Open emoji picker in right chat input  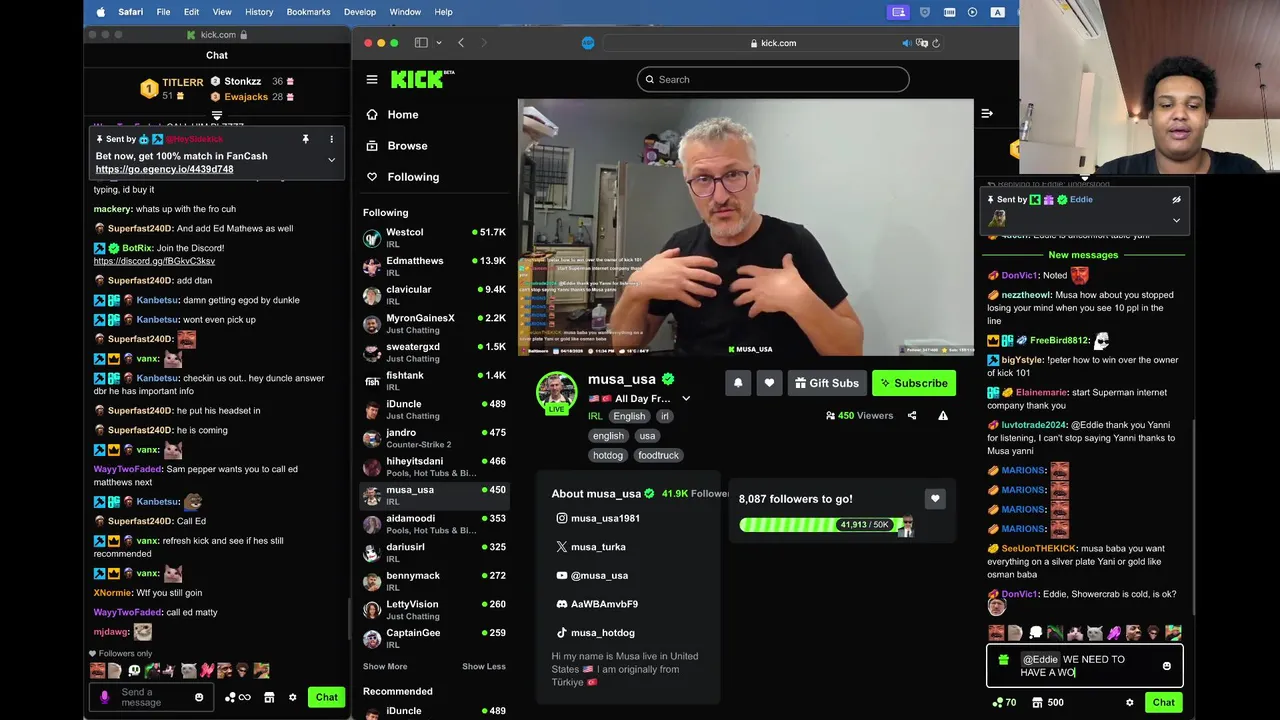click(x=1166, y=666)
